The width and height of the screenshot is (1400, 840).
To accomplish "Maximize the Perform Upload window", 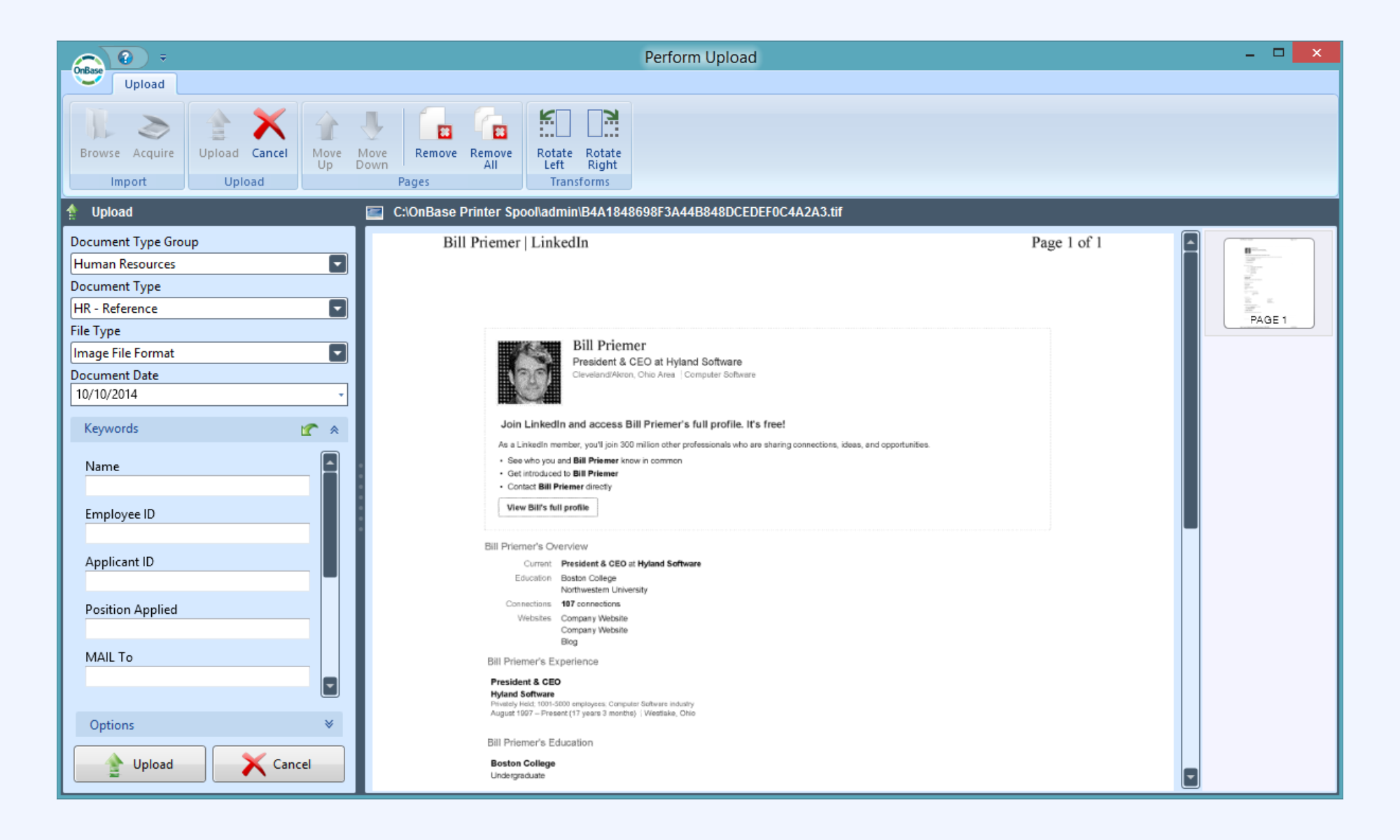I will click(x=1278, y=52).
